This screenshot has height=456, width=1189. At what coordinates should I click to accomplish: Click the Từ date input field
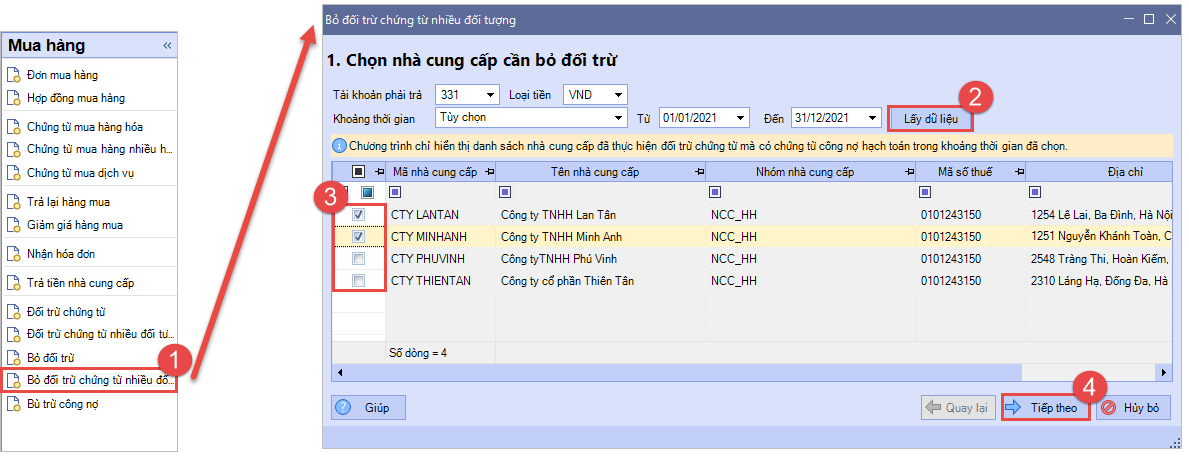click(697, 118)
